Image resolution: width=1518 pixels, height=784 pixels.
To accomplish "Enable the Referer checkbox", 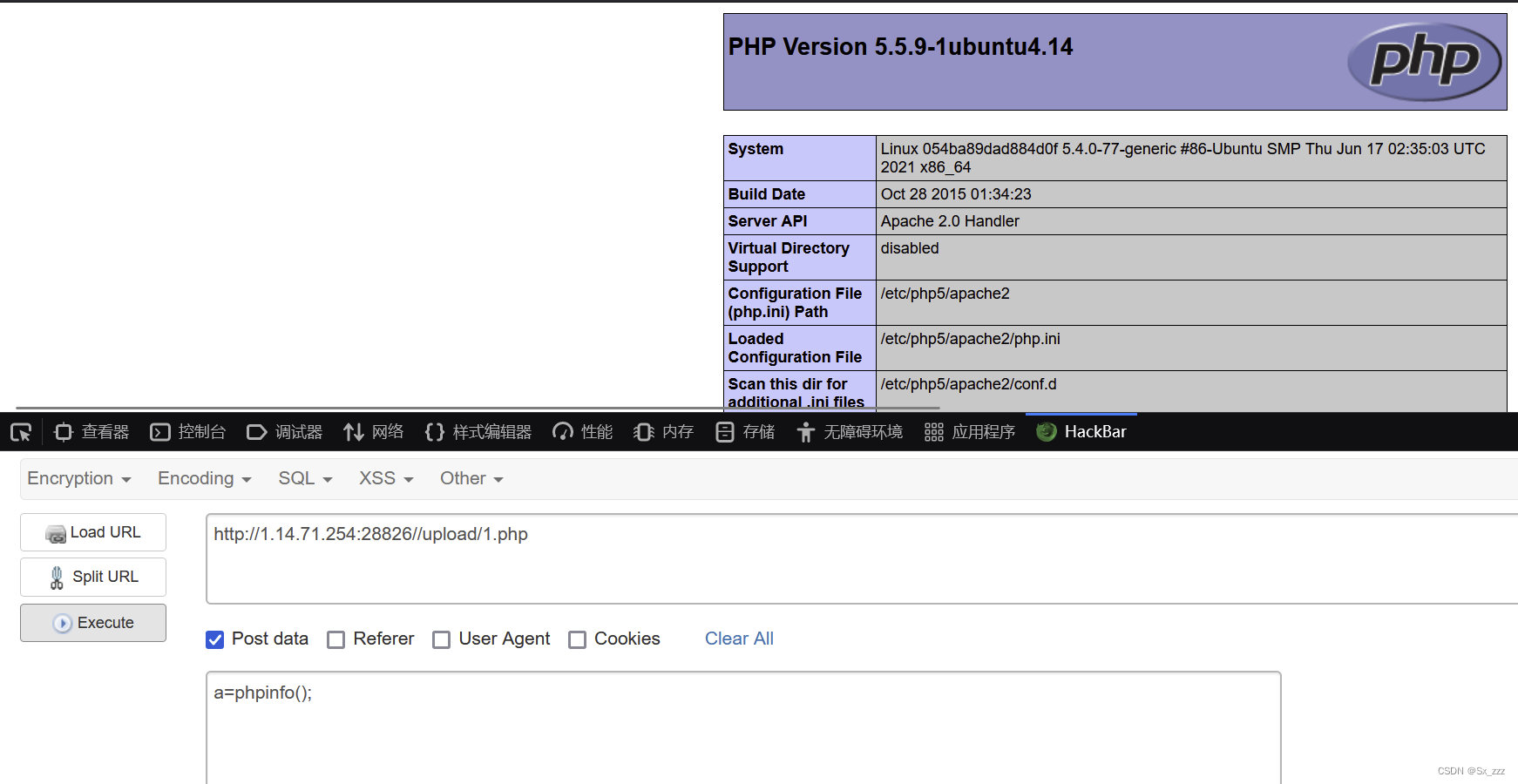I will click(x=336, y=639).
